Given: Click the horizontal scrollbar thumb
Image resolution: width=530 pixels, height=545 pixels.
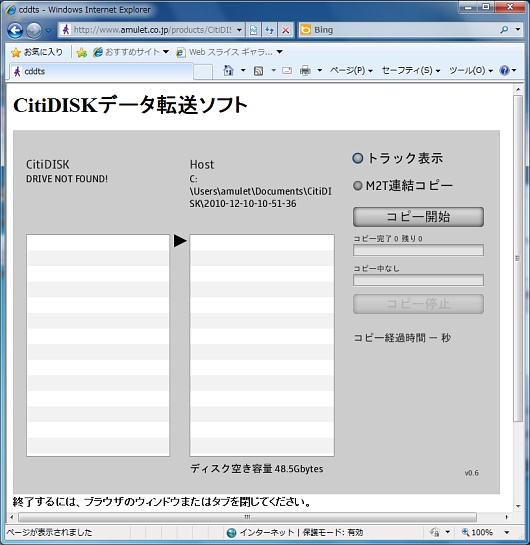Looking at the screenshot, I should pyautogui.click(x=247, y=517).
